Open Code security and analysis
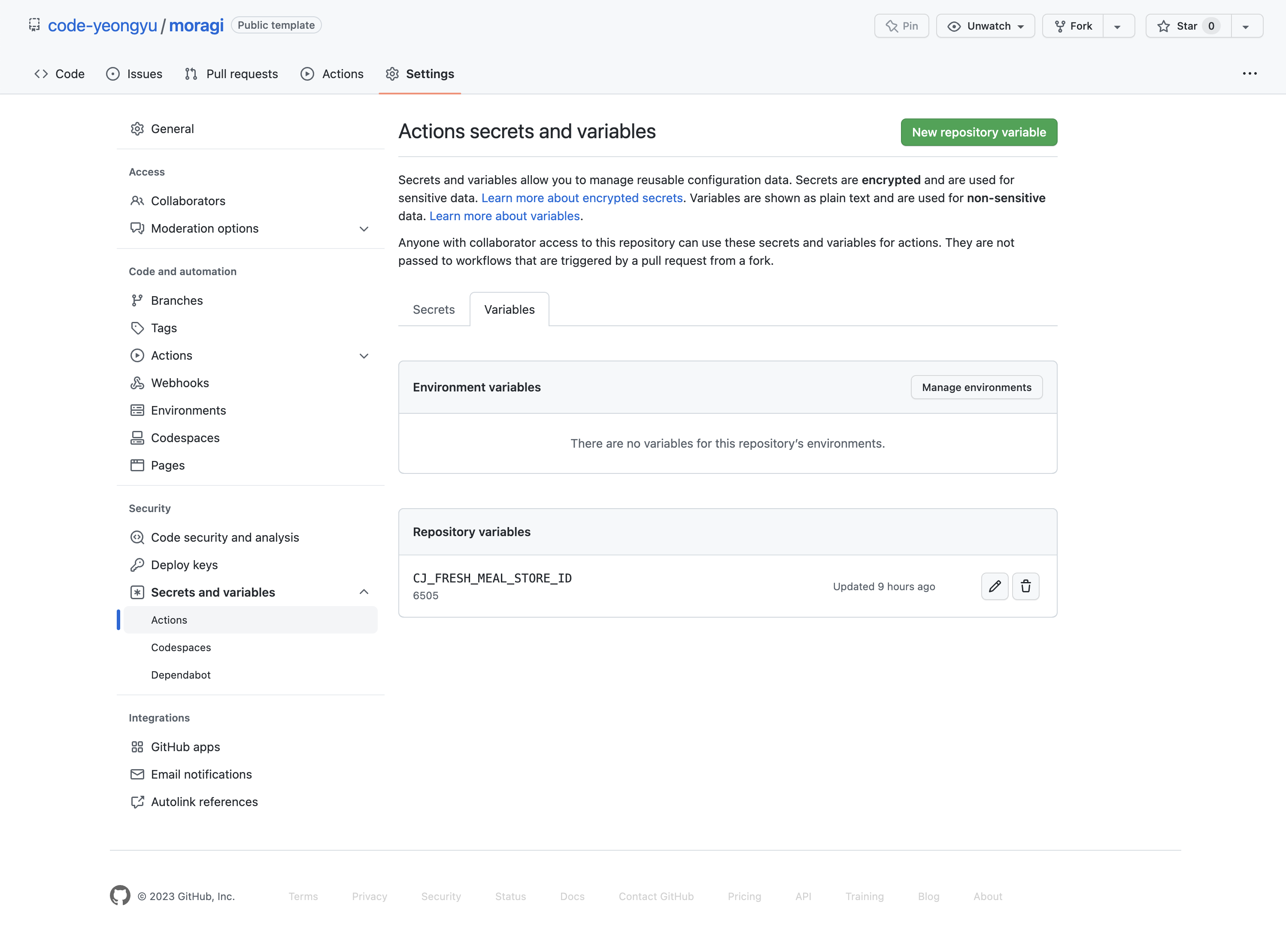 [224, 537]
